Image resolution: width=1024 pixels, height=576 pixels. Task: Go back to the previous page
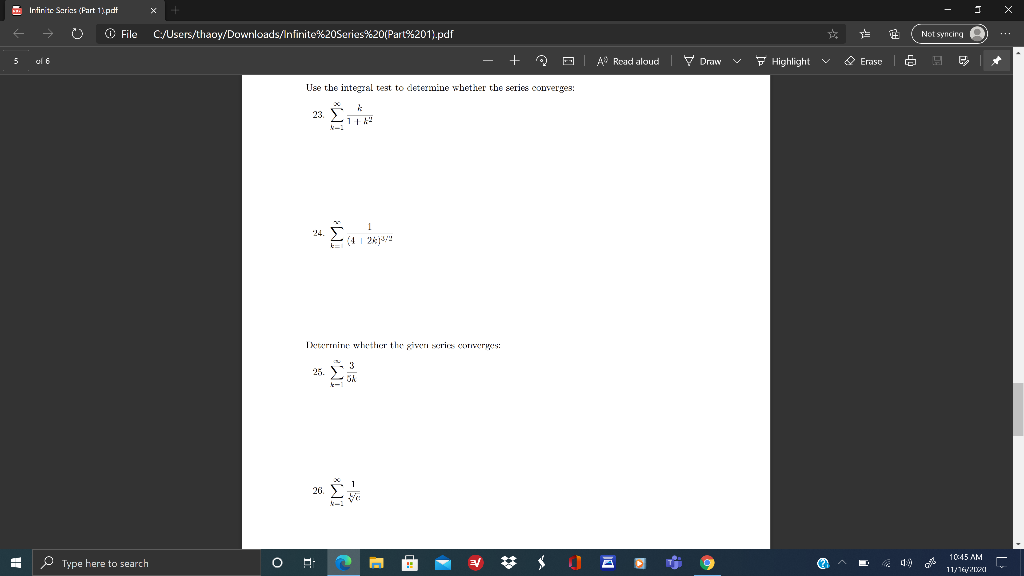point(19,32)
